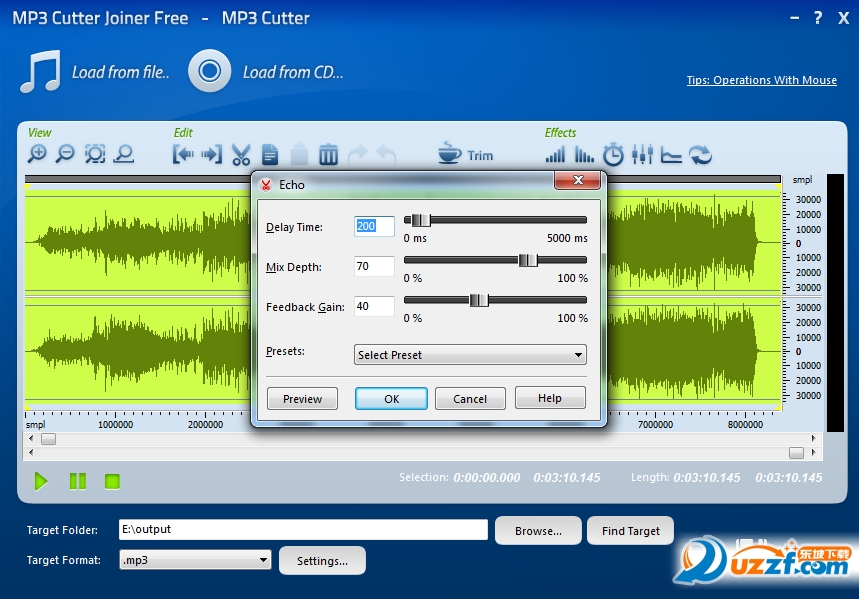This screenshot has width=859, height=599.
Task: Click the Load from CD... text
Action: tap(293, 72)
